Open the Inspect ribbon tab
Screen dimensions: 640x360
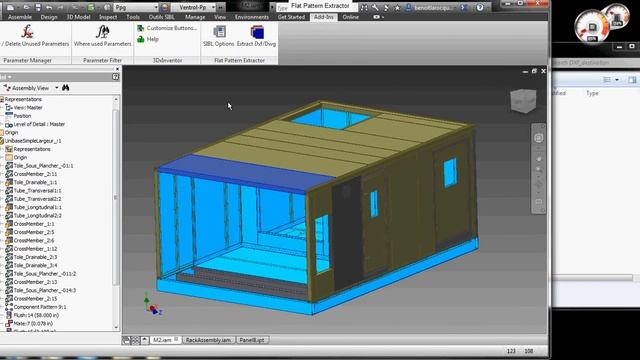click(108, 17)
